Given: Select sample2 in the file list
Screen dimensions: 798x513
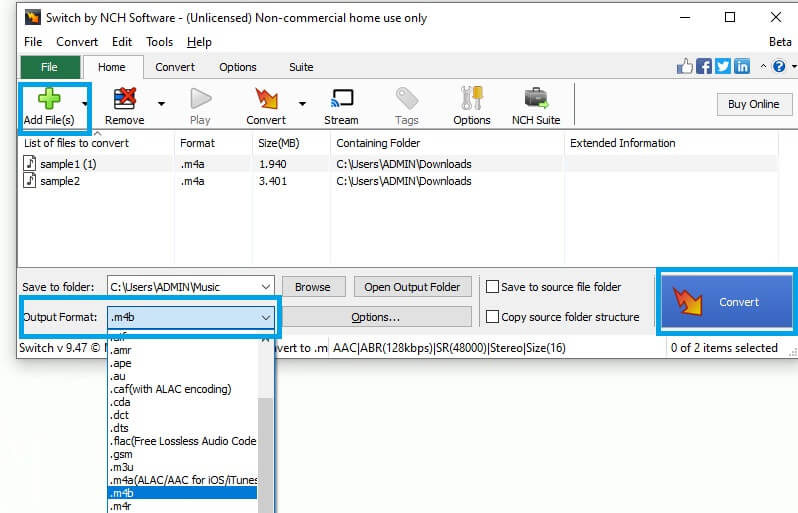Looking at the screenshot, I should [59, 181].
